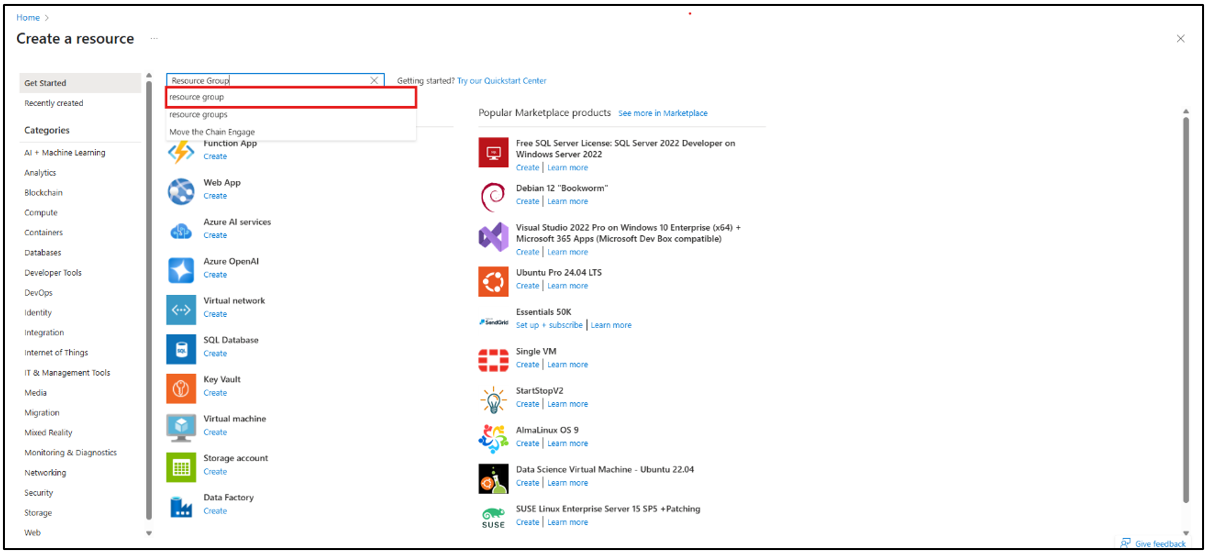The image size is (1207, 553).
Task: Click Create under Virtual machine
Action: [x=215, y=432]
